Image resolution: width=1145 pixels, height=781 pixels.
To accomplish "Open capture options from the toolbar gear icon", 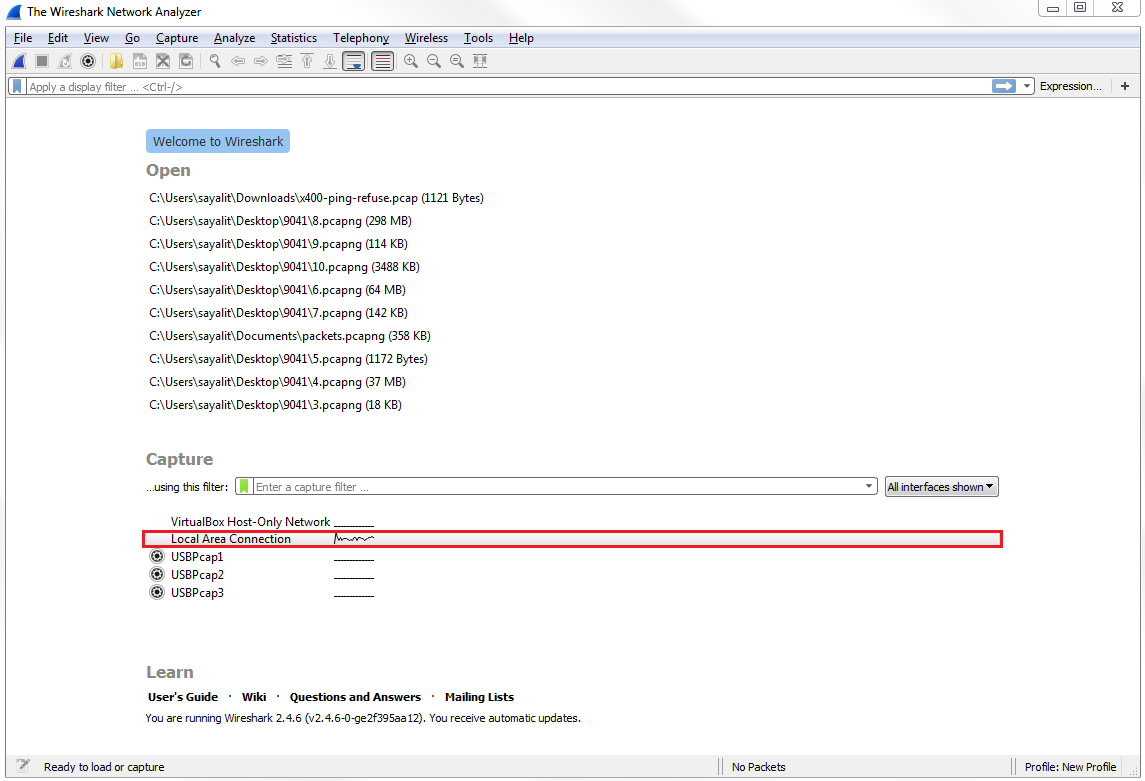I will point(88,61).
